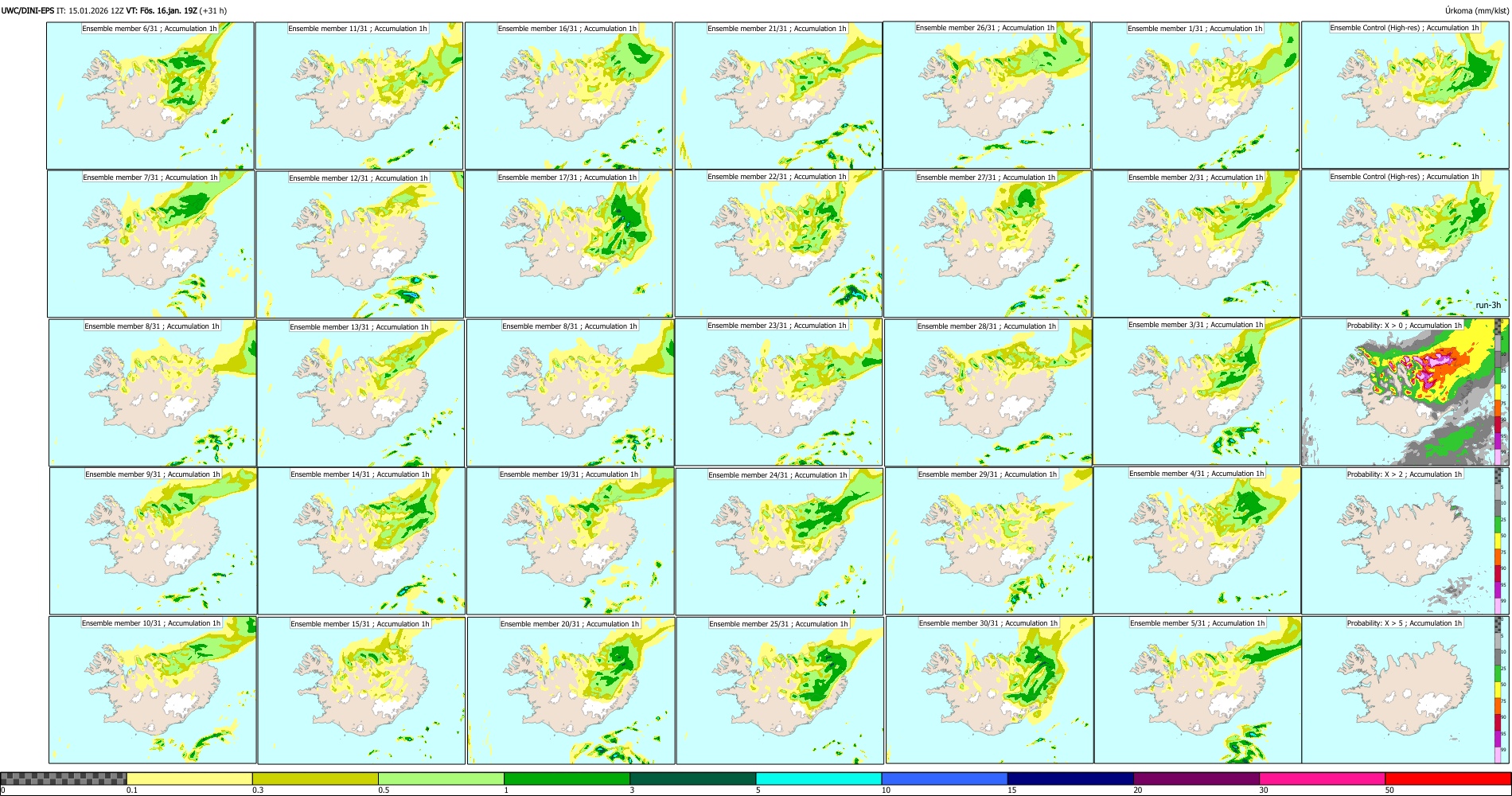The image size is (1512, 796).
Task: Select the red 50+ legend swatch
Action: click(1448, 778)
